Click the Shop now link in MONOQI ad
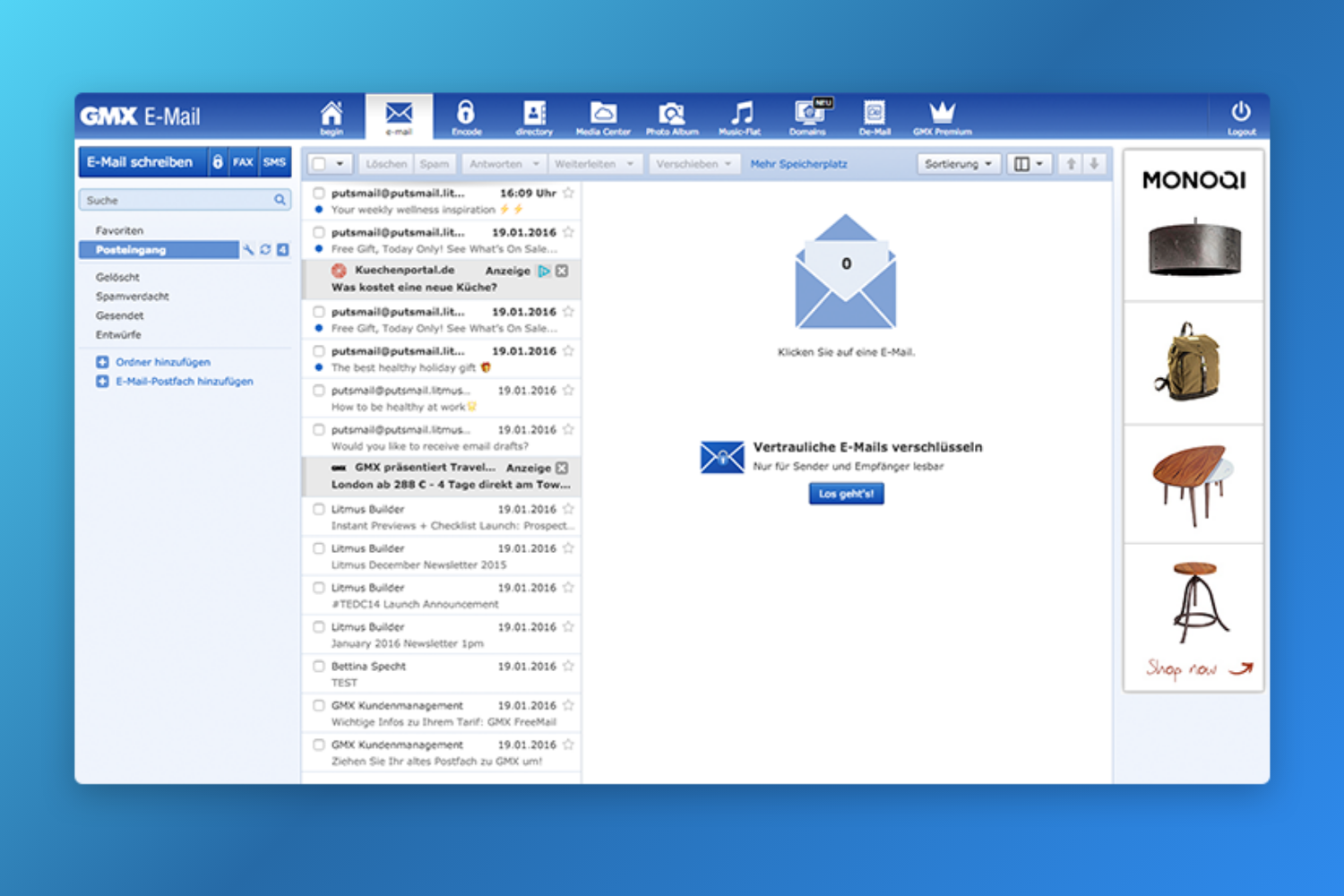Screen dimensions: 1344x896 [x=1199, y=668]
